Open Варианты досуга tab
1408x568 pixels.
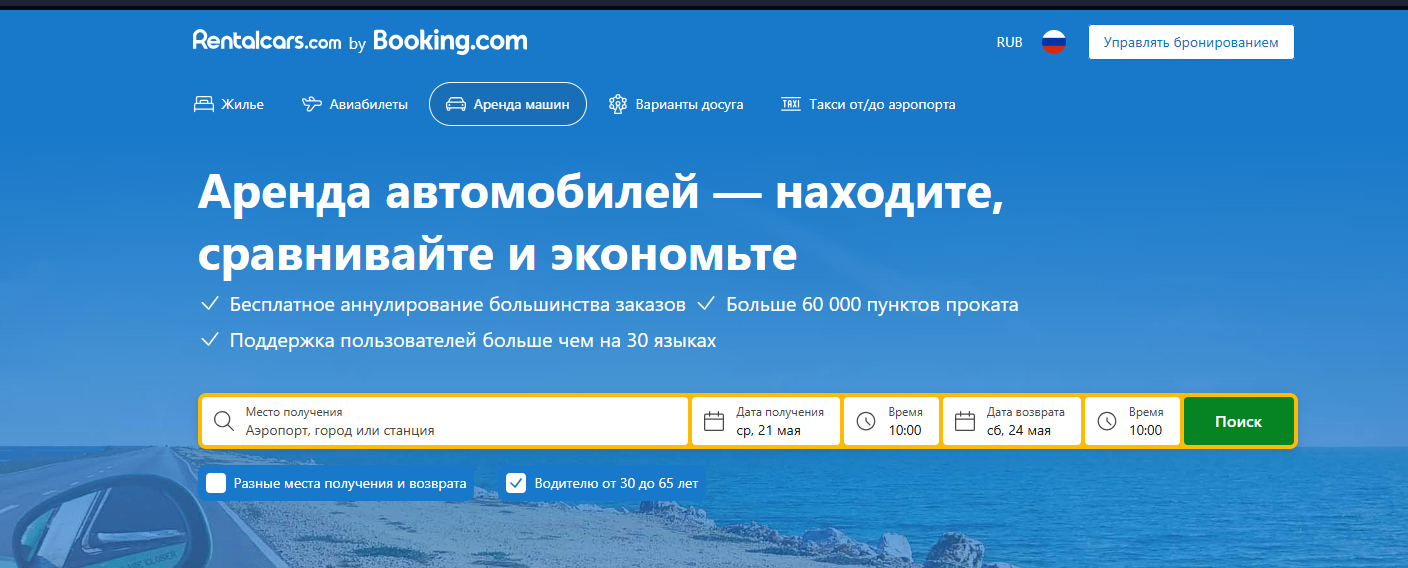click(676, 104)
